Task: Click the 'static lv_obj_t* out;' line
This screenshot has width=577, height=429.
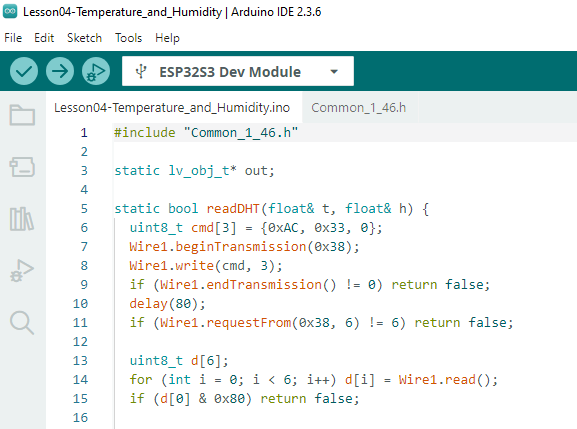Action: pyautogui.click(x=194, y=171)
